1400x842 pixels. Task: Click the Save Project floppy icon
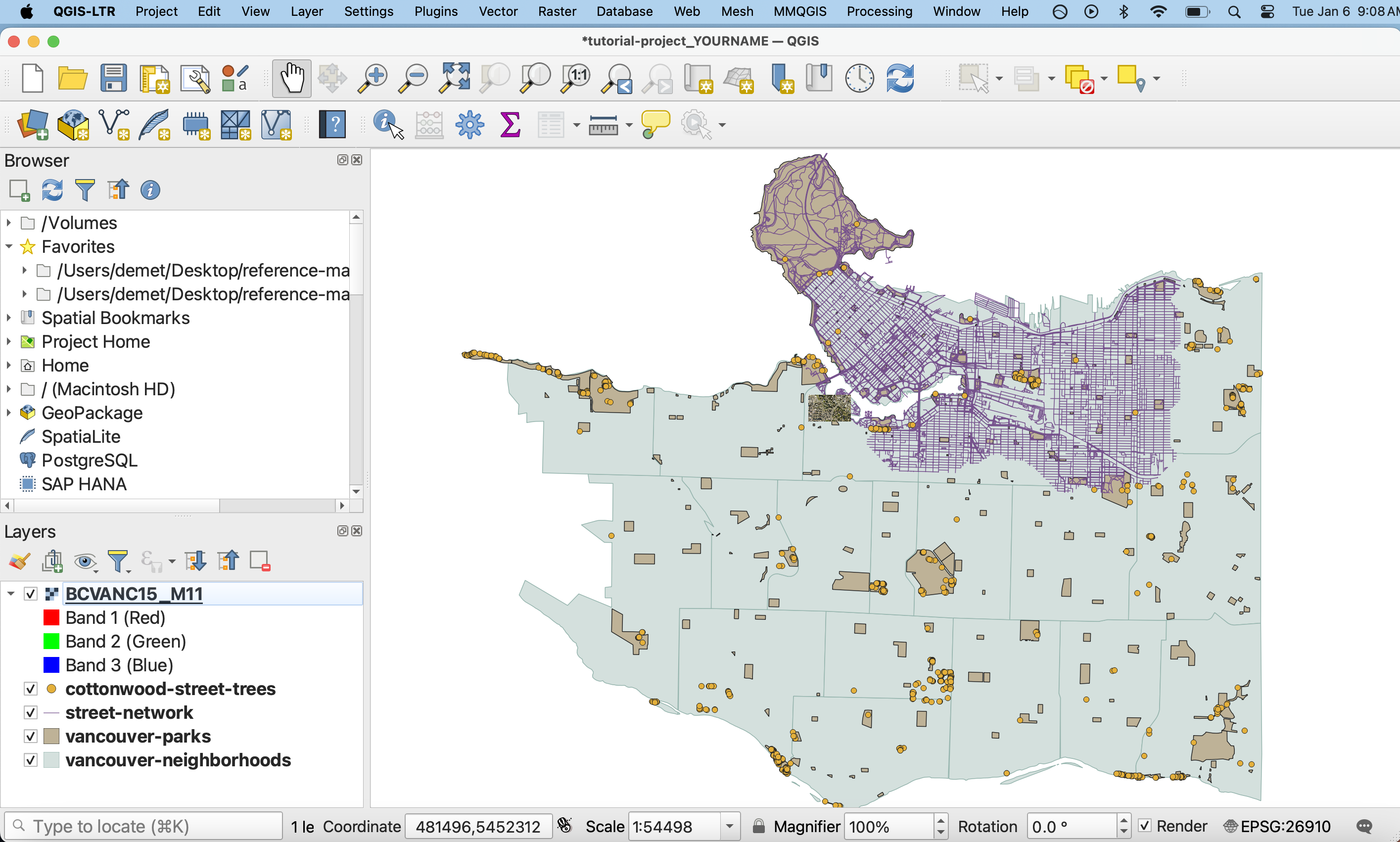click(x=113, y=78)
